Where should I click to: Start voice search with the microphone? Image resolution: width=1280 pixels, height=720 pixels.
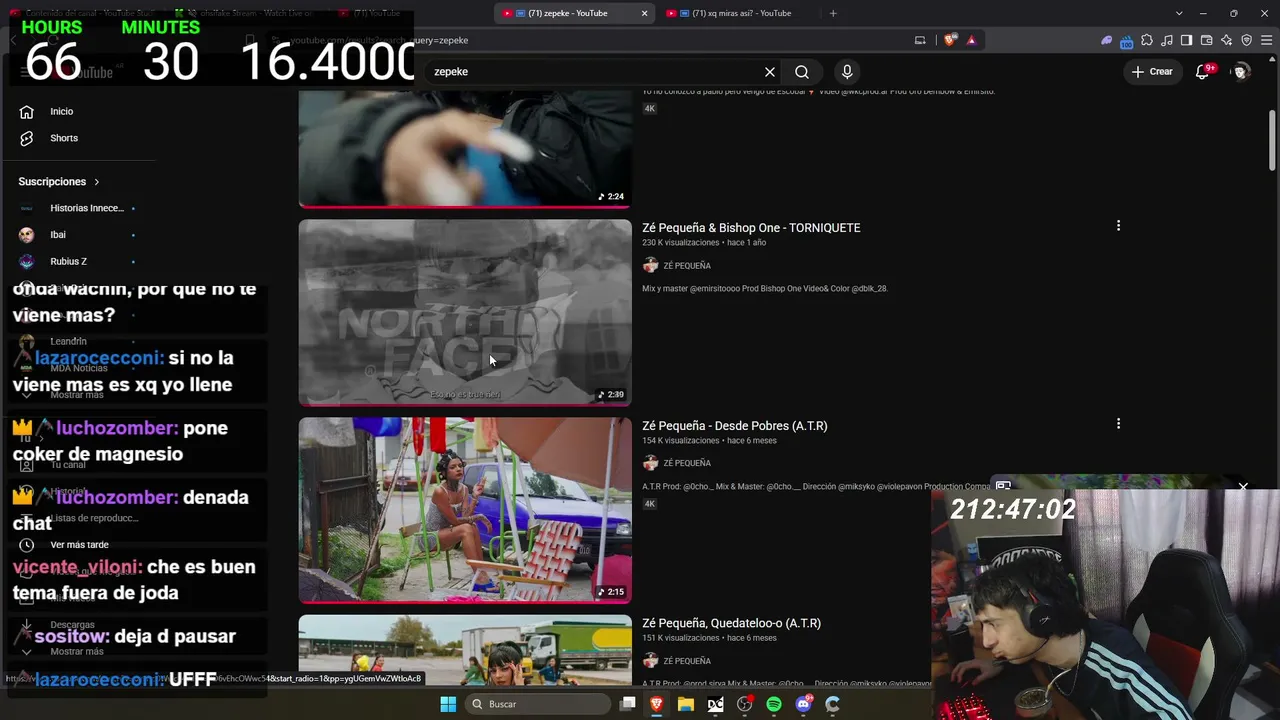point(847,72)
